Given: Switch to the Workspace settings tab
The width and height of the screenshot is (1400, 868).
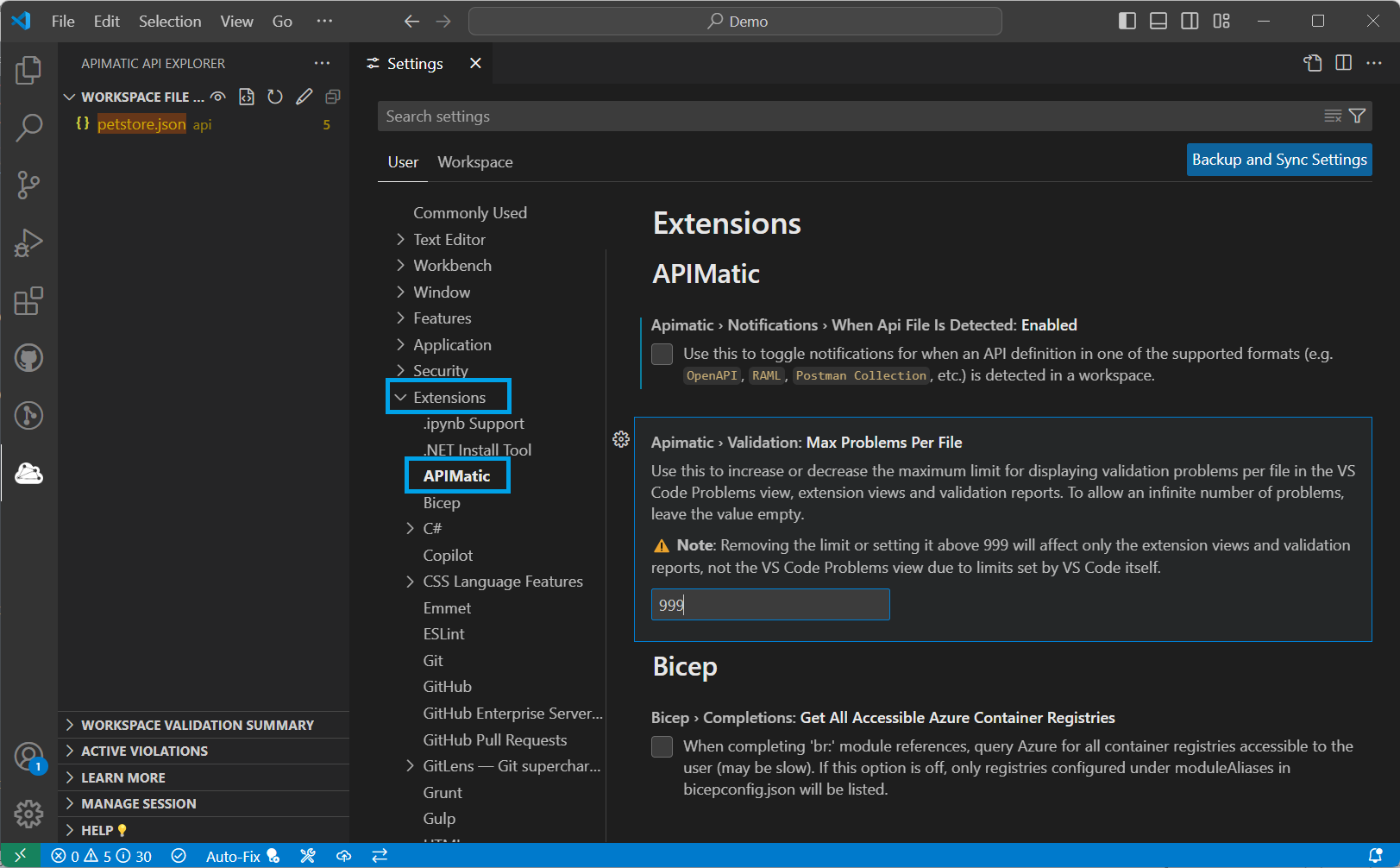Looking at the screenshot, I should point(475,162).
